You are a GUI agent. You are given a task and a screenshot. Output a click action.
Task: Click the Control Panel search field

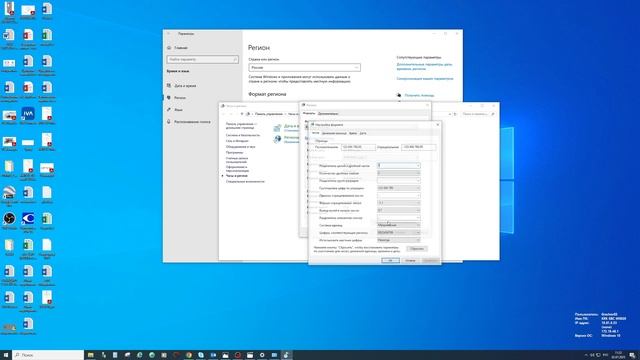tap(478, 114)
